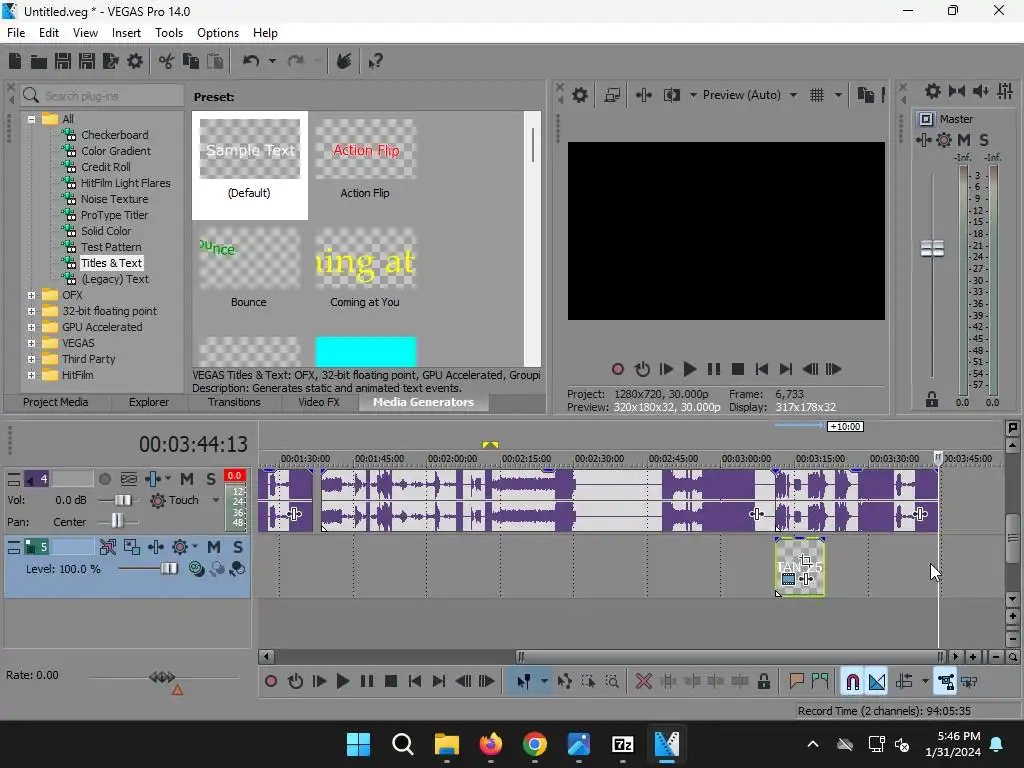1024x768 pixels.
Task: Adjust Master bus volume fader
Action: pyautogui.click(x=932, y=249)
